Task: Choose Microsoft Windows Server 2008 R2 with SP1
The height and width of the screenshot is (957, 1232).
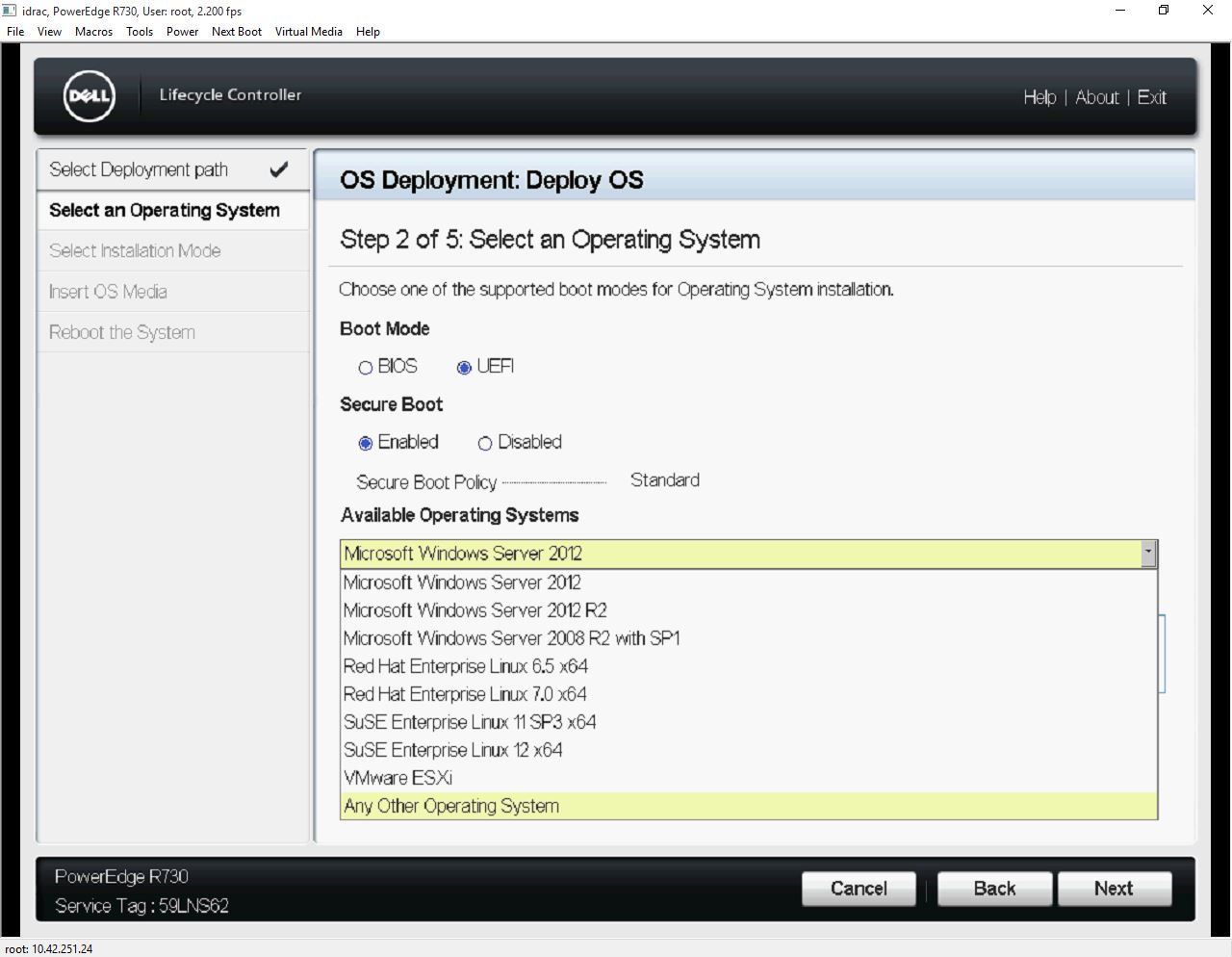Action: click(749, 638)
